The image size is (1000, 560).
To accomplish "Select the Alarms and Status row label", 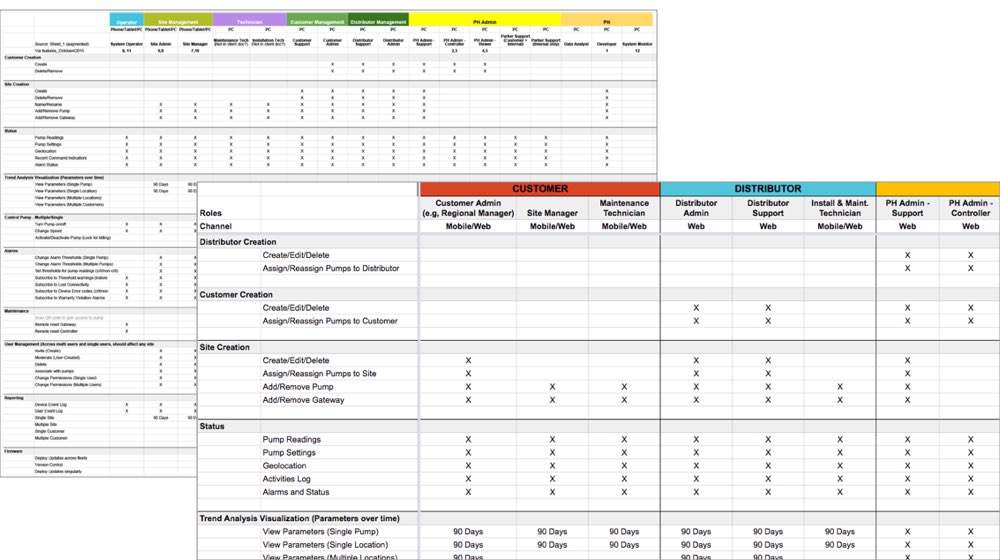I will coord(296,492).
